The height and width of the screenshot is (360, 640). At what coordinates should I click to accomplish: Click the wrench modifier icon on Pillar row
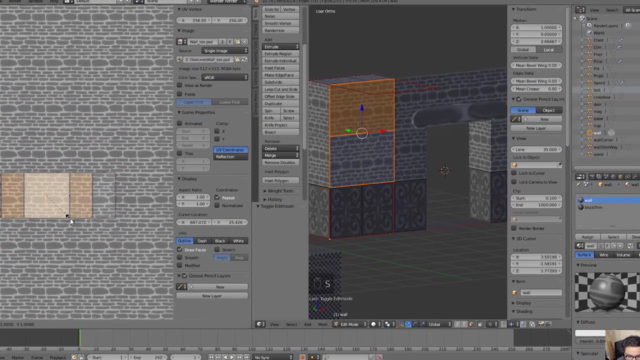click(620, 61)
